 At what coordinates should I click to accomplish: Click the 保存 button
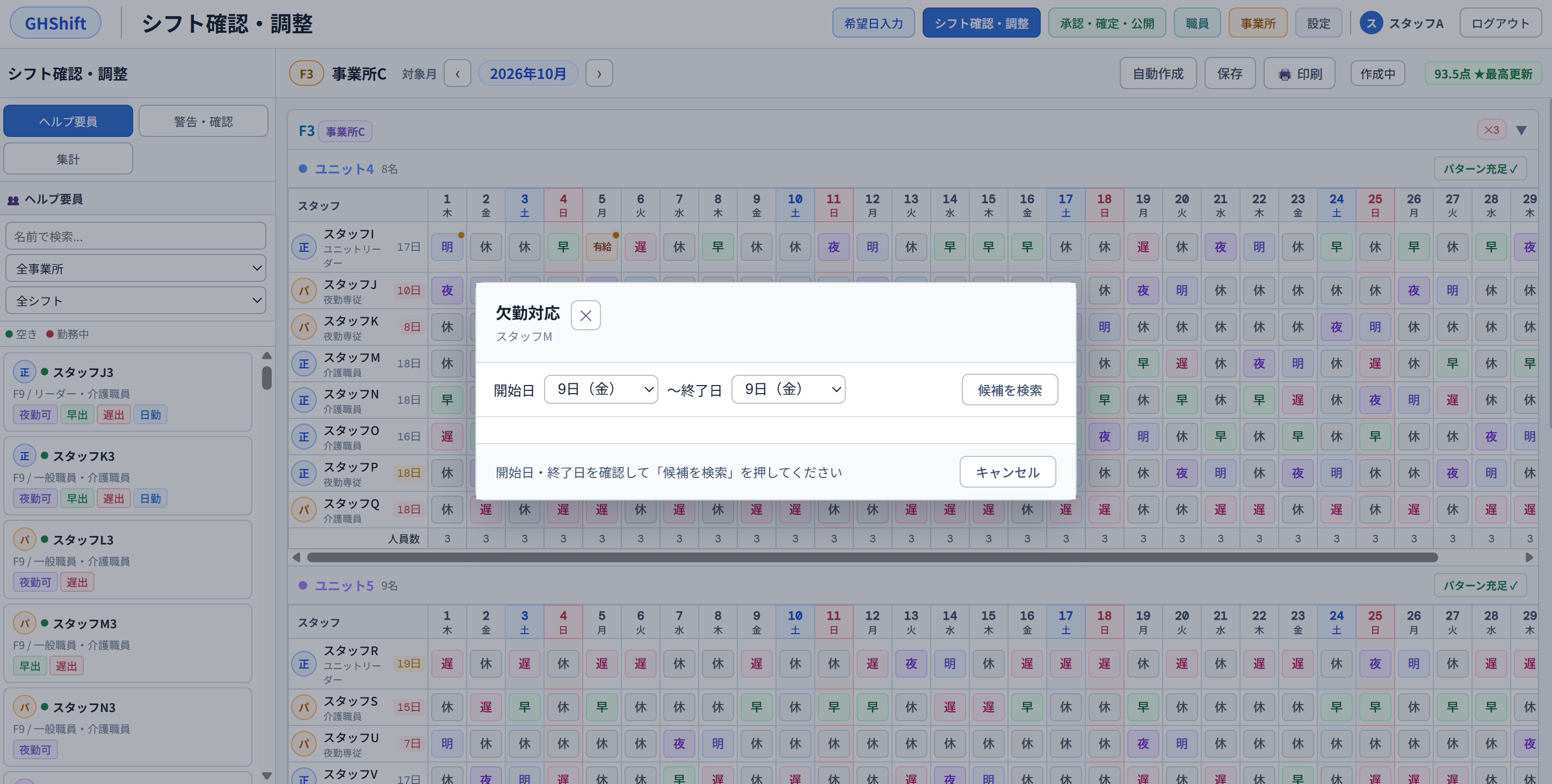pyautogui.click(x=1229, y=74)
